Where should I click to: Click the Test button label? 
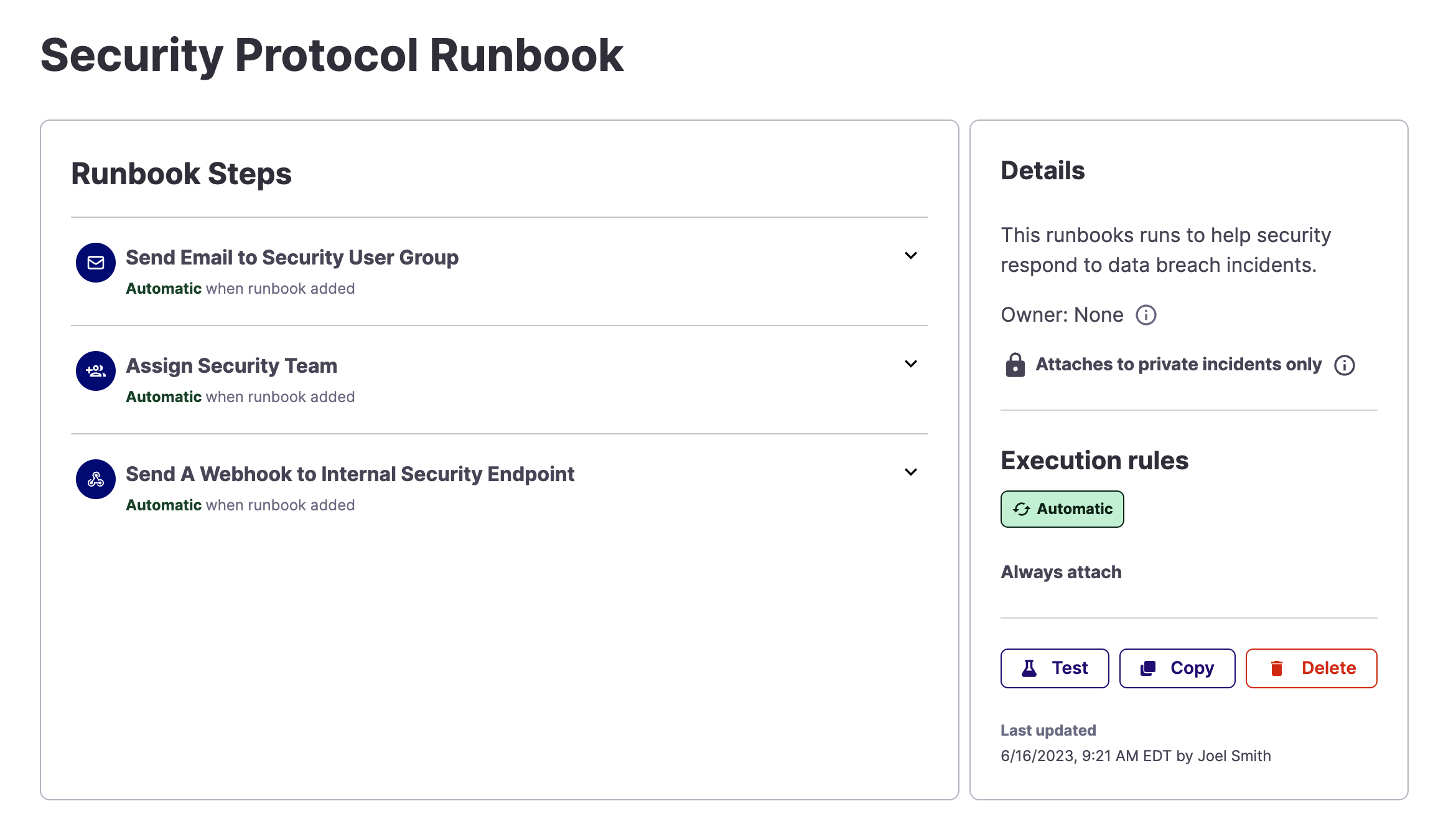click(x=1070, y=668)
